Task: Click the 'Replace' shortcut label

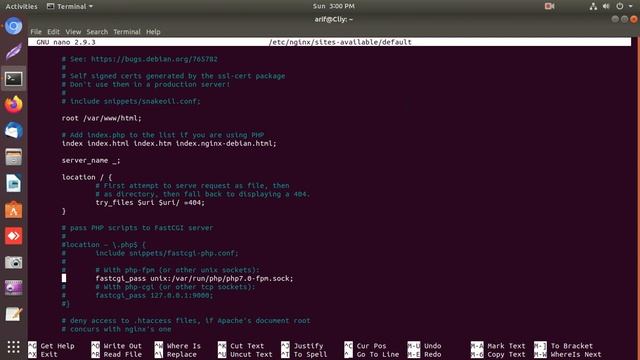Action: click(x=182, y=354)
